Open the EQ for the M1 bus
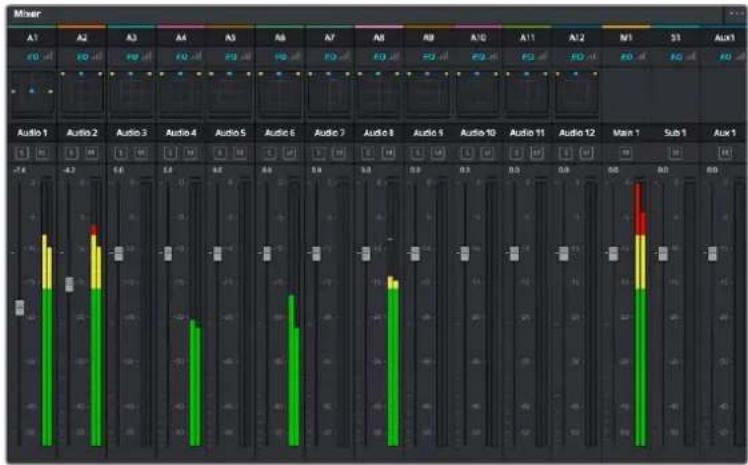 click(627, 57)
